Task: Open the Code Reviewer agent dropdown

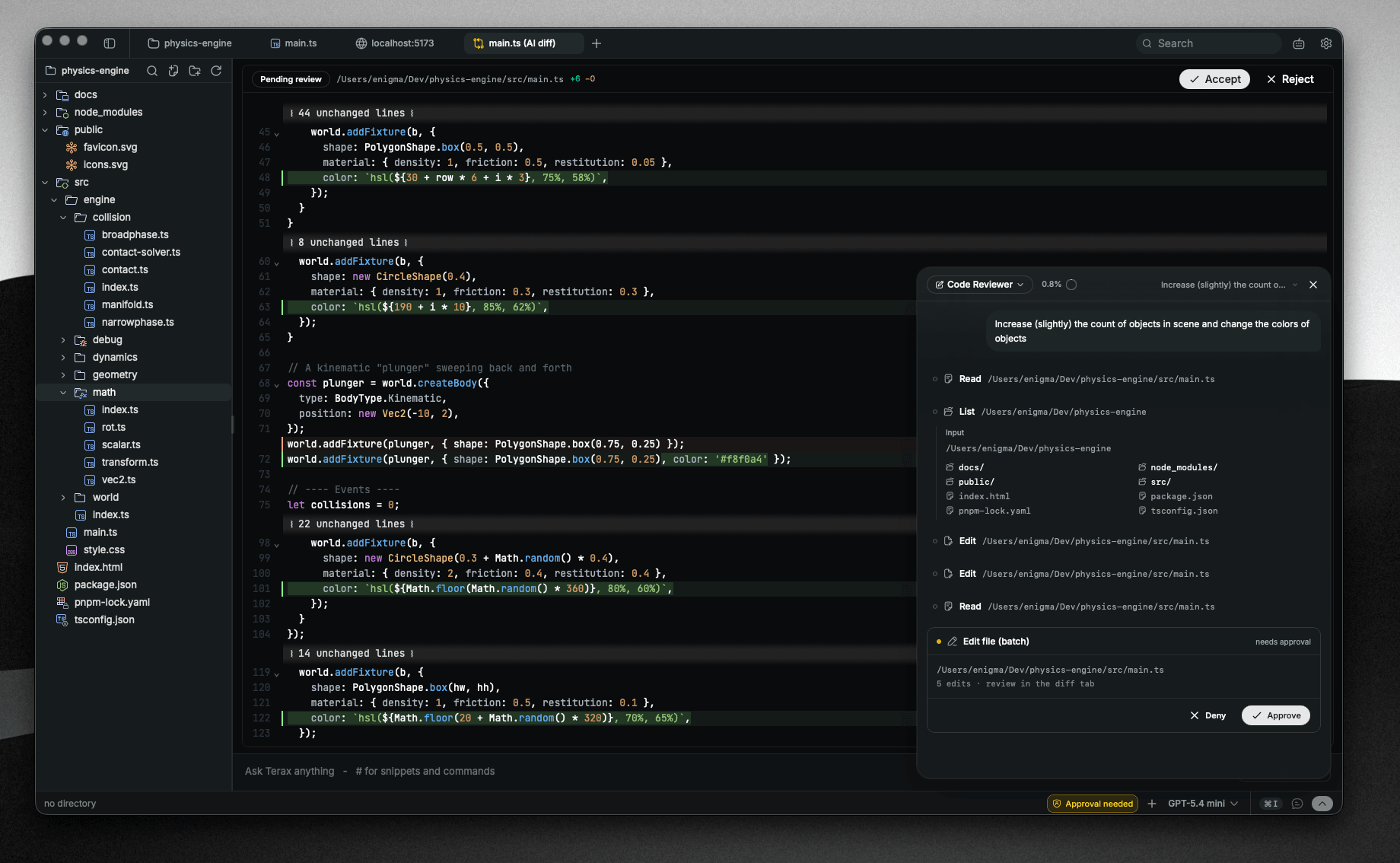Action: tap(979, 285)
